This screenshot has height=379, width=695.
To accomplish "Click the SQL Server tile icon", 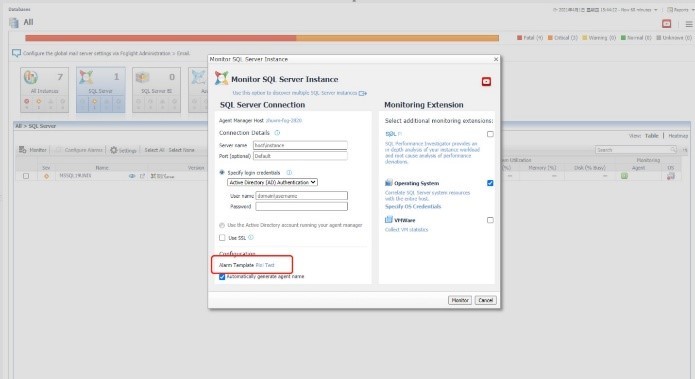I will [x=86, y=77].
